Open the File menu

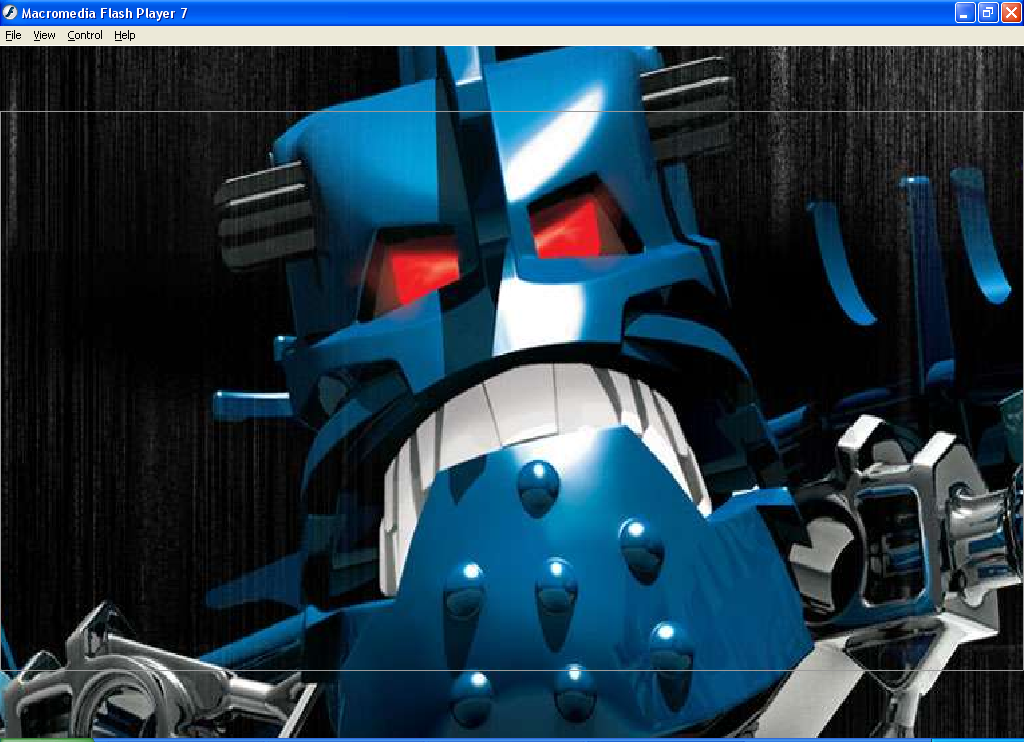13,35
